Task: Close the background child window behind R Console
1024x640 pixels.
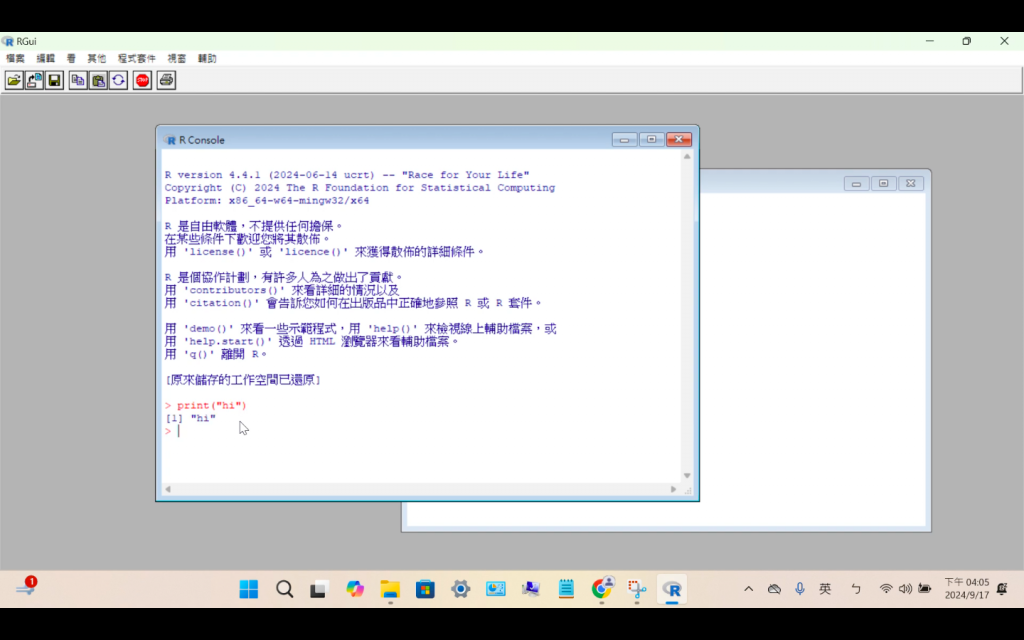Action: click(910, 184)
